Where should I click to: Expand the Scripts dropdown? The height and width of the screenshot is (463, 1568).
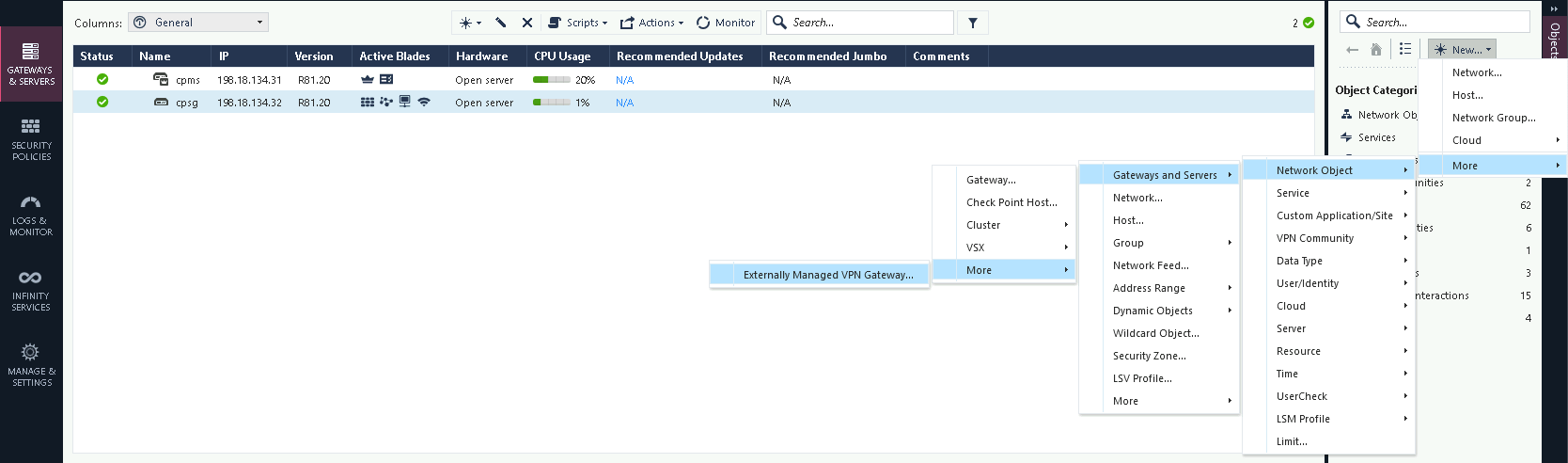577,23
